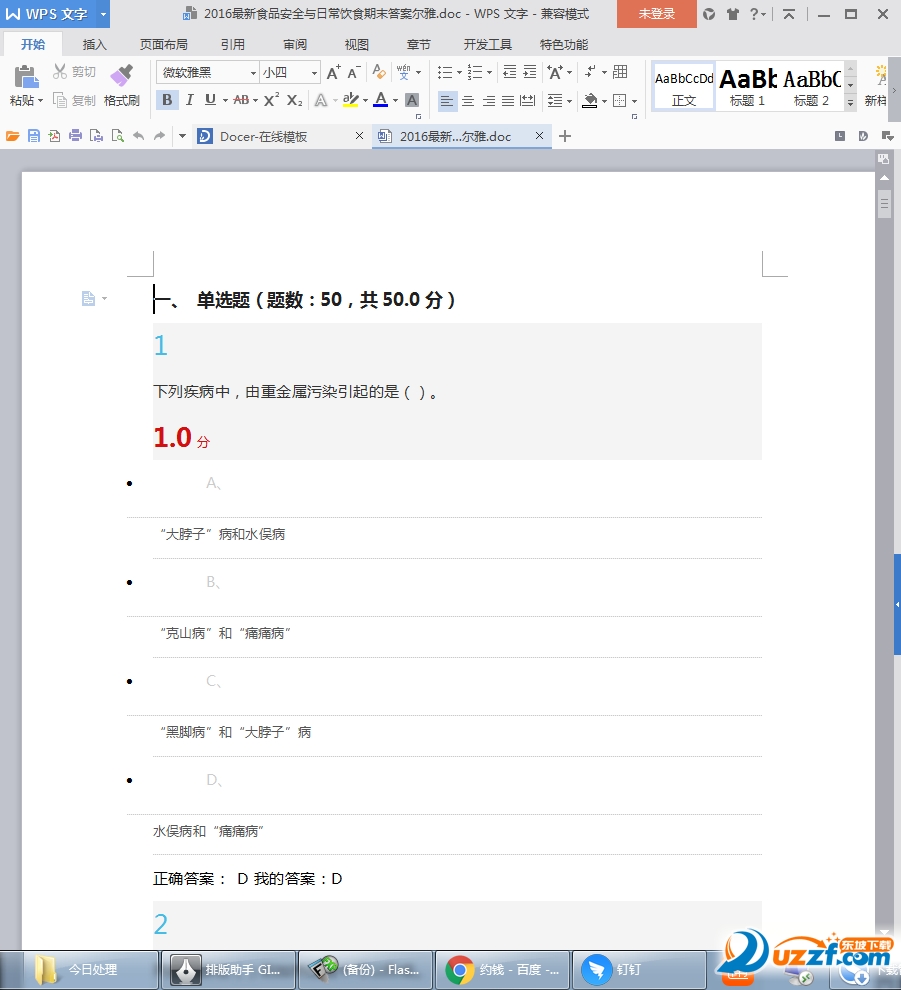
Task: Open the 页面布局 ribbon tab
Action: 164,44
